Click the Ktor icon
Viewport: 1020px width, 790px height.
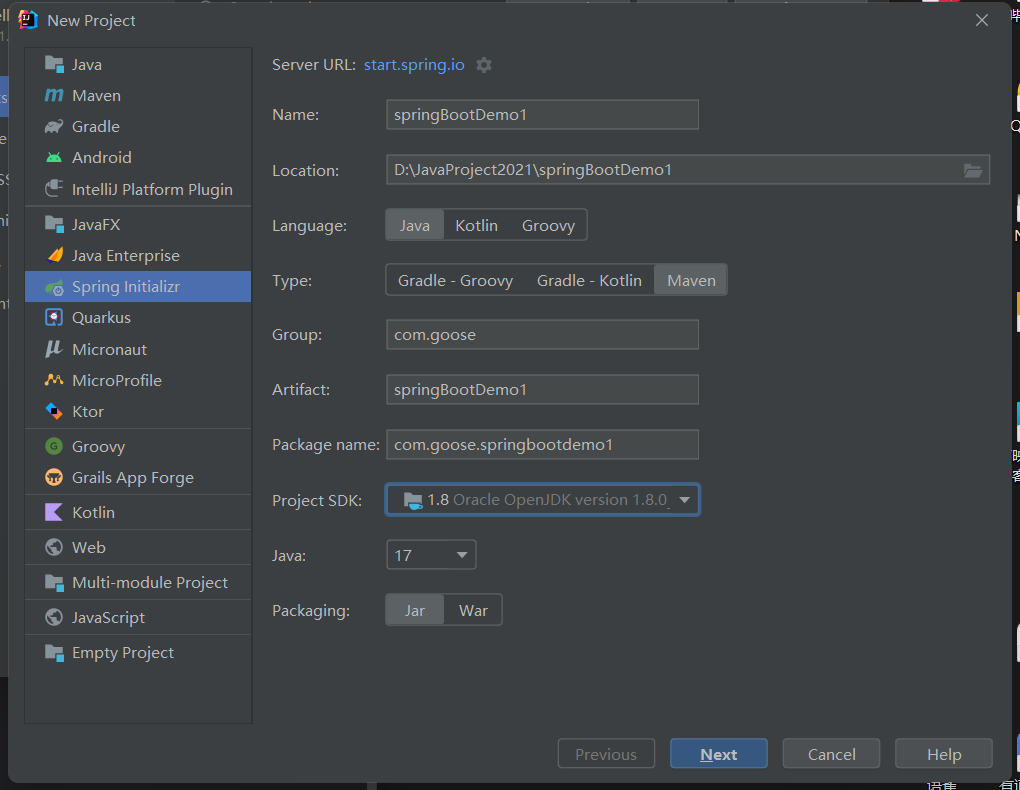[54, 411]
